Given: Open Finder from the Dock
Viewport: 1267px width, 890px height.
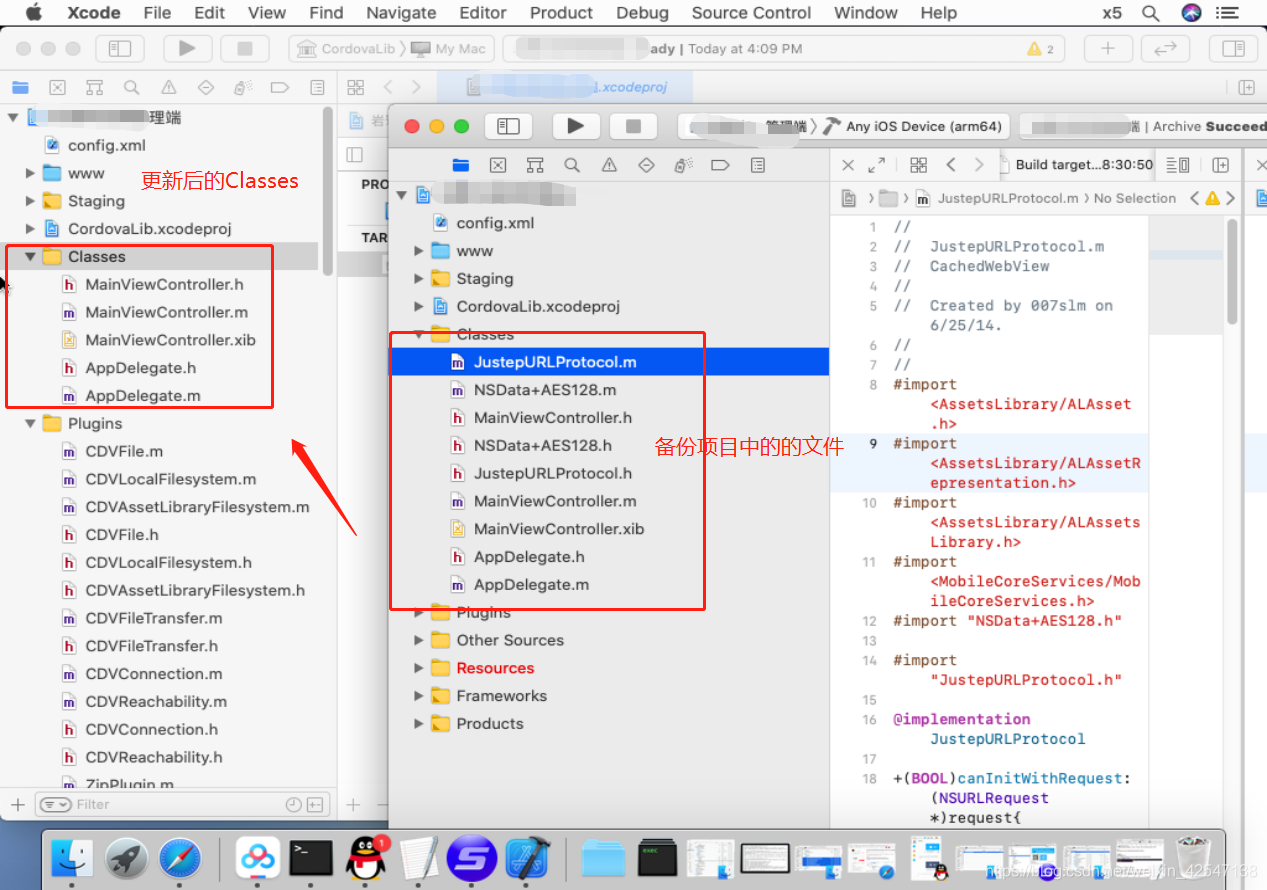Looking at the screenshot, I should (x=72, y=857).
